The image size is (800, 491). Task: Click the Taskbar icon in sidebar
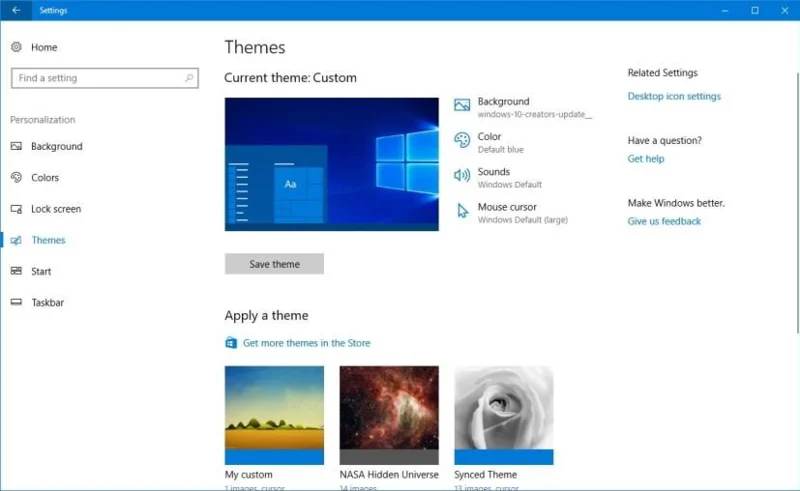tap(16, 302)
